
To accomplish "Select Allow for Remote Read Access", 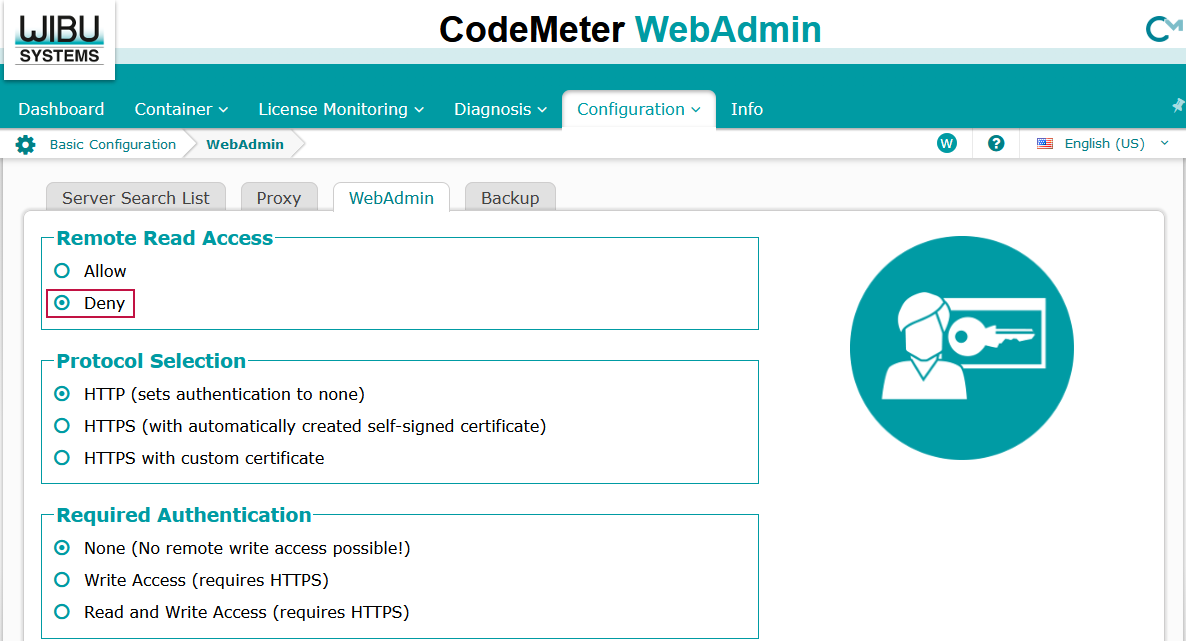I will [x=62, y=271].
